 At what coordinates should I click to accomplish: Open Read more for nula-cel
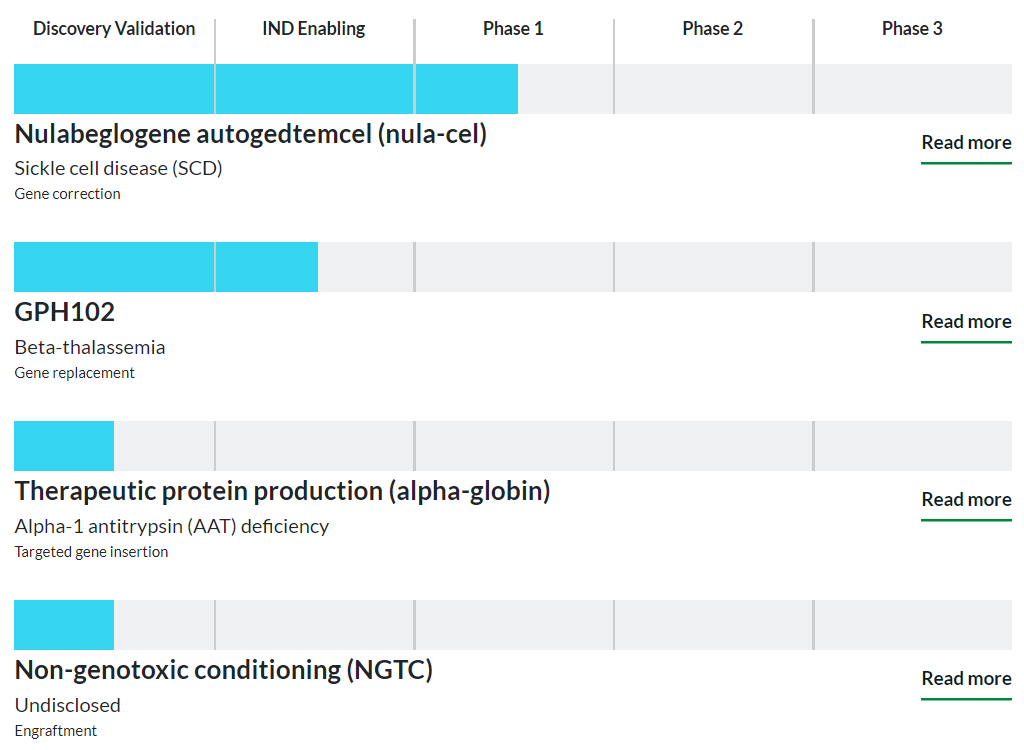point(966,143)
